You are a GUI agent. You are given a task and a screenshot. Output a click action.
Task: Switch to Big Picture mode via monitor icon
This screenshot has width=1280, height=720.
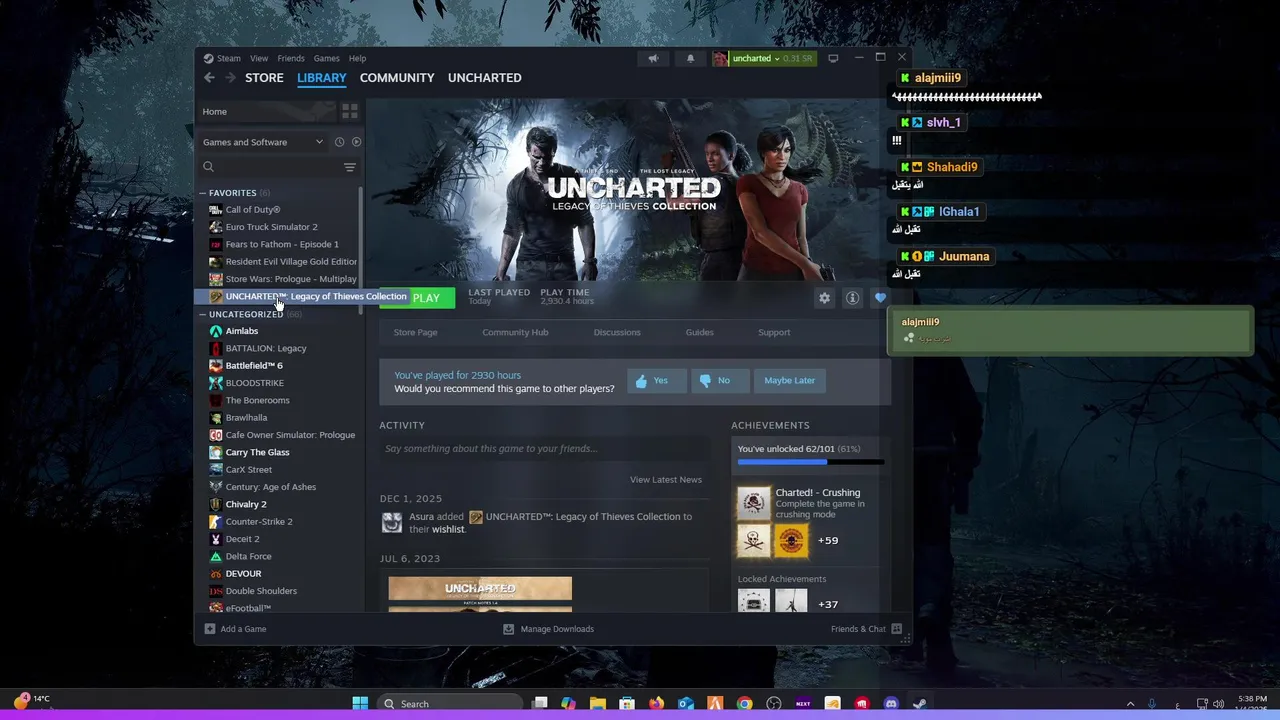(833, 58)
